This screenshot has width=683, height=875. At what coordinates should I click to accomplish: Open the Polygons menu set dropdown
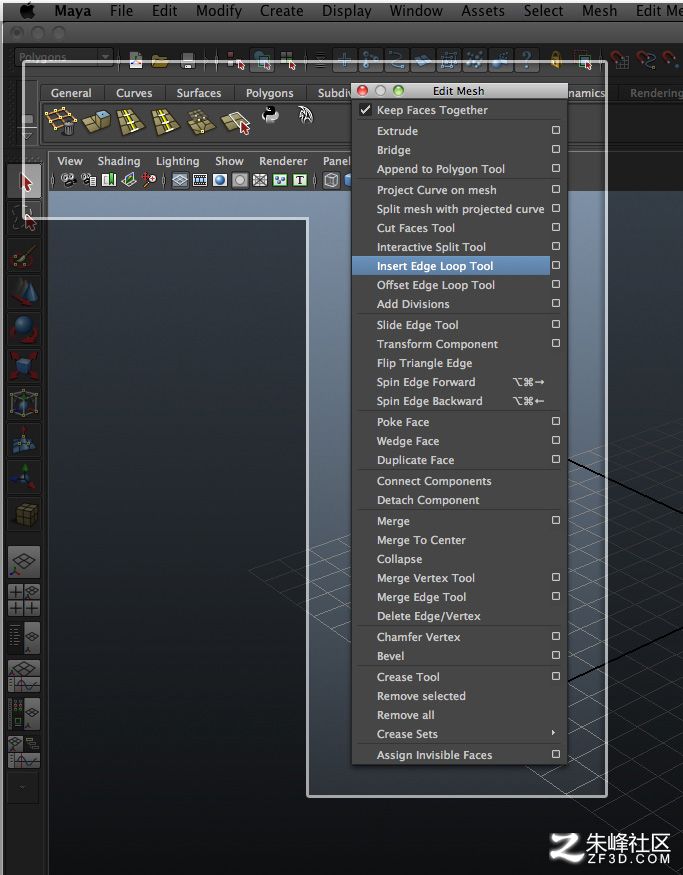[63, 57]
